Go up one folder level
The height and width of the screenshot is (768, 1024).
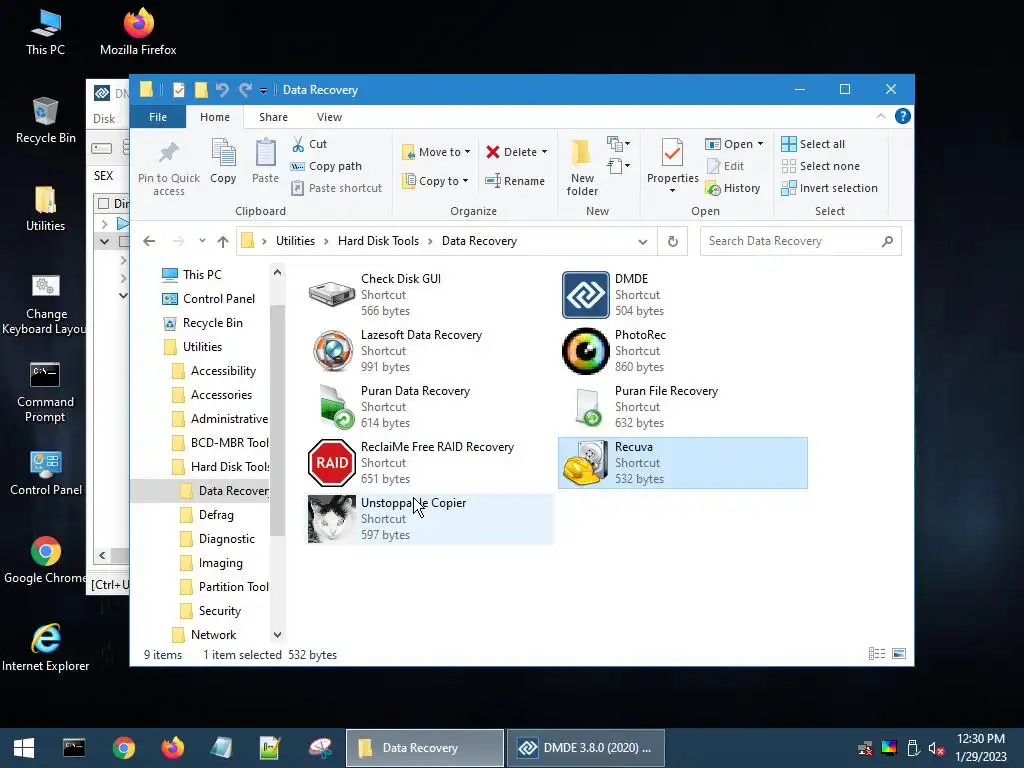tap(223, 242)
